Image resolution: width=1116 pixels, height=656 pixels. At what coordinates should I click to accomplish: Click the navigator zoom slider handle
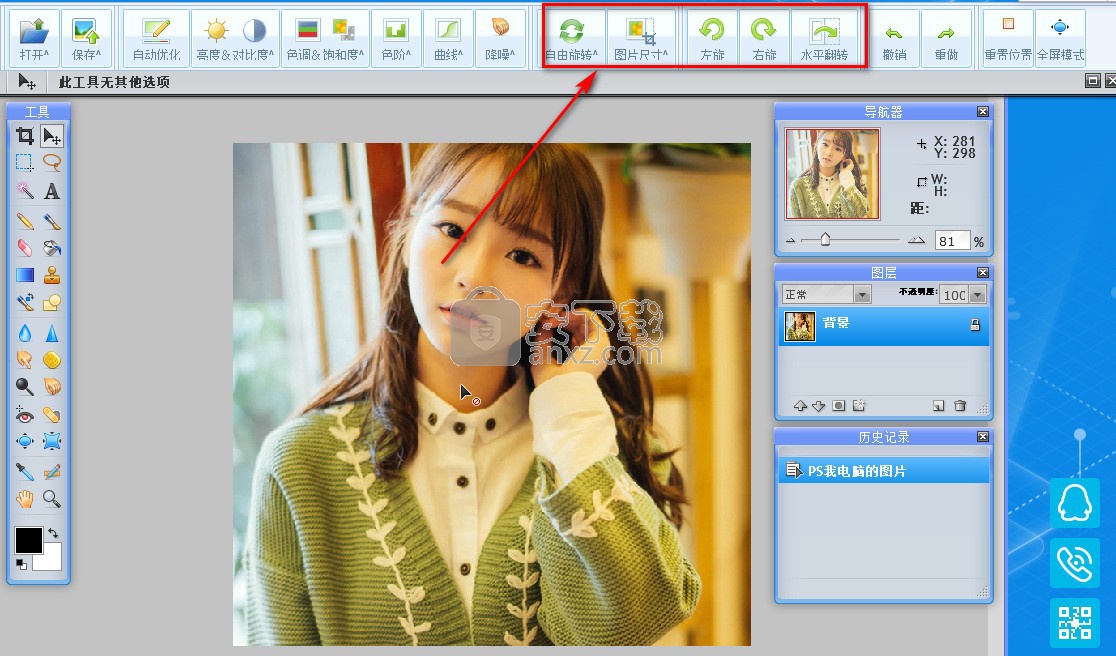pyautogui.click(x=825, y=240)
